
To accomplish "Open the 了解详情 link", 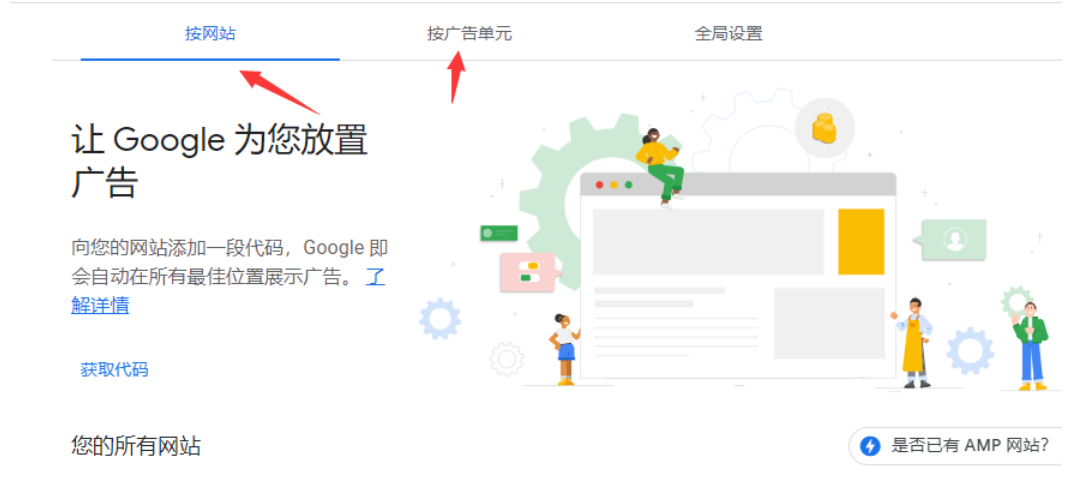I will point(229,291).
